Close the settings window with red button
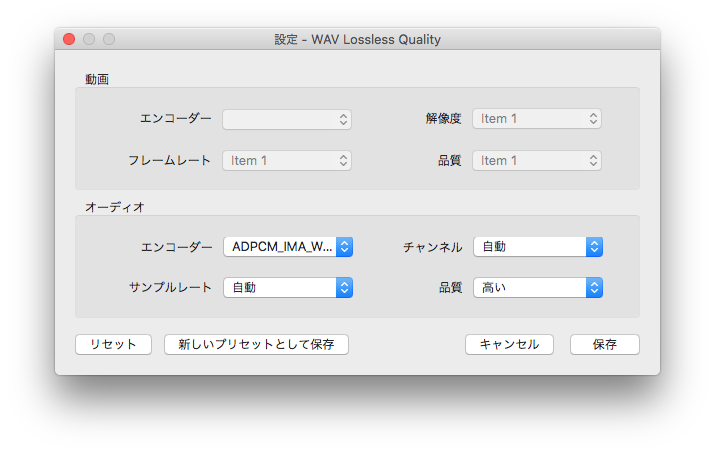 click(69, 39)
